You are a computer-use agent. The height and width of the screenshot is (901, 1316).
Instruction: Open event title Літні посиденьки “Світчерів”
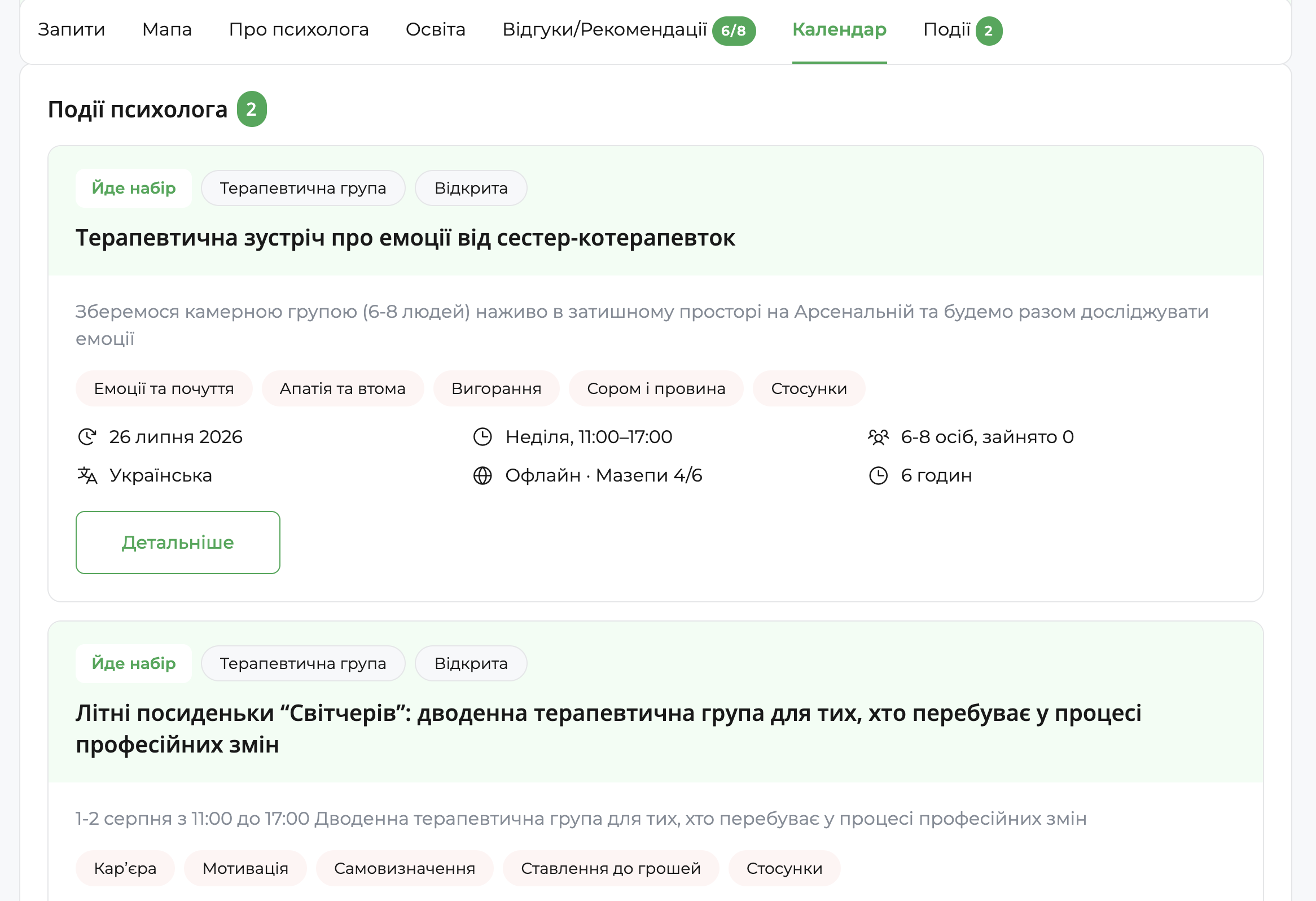608,728
